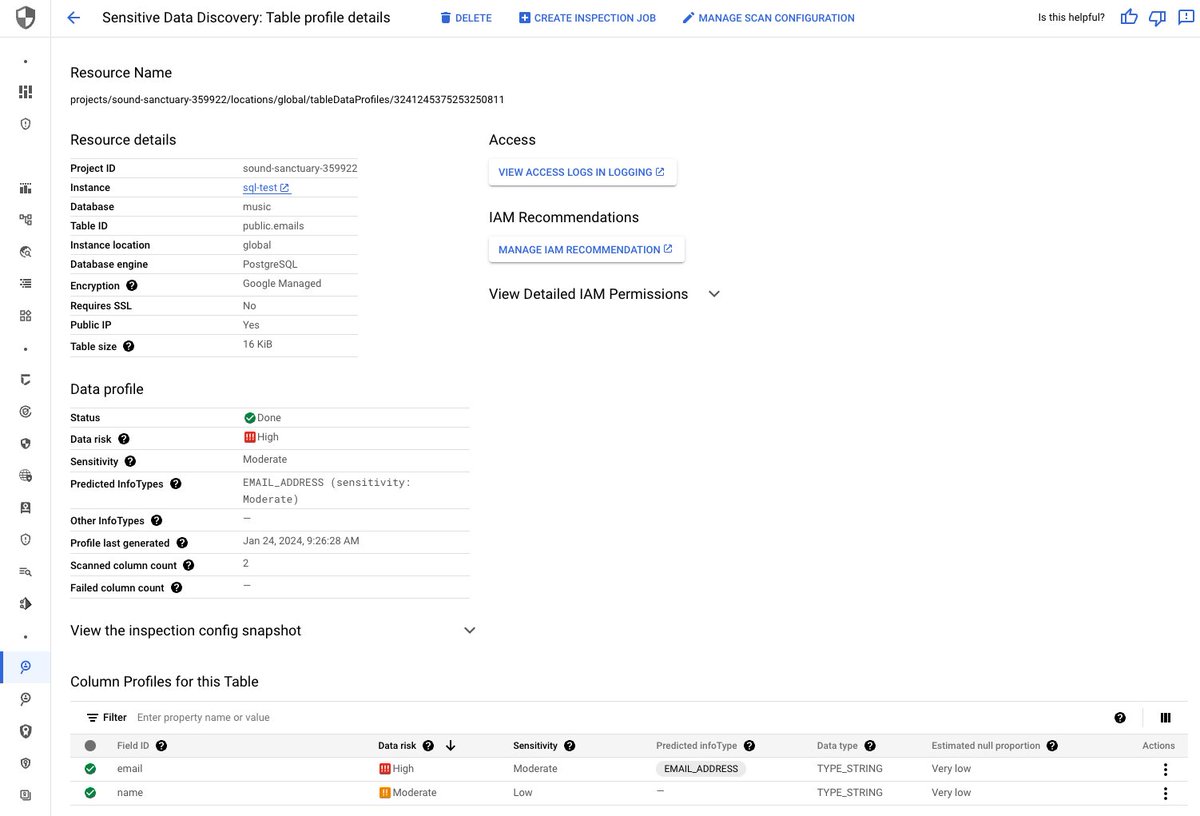The width and height of the screenshot is (1200, 816).
Task: Select the 'email' field ID cell
Action: click(130, 769)
